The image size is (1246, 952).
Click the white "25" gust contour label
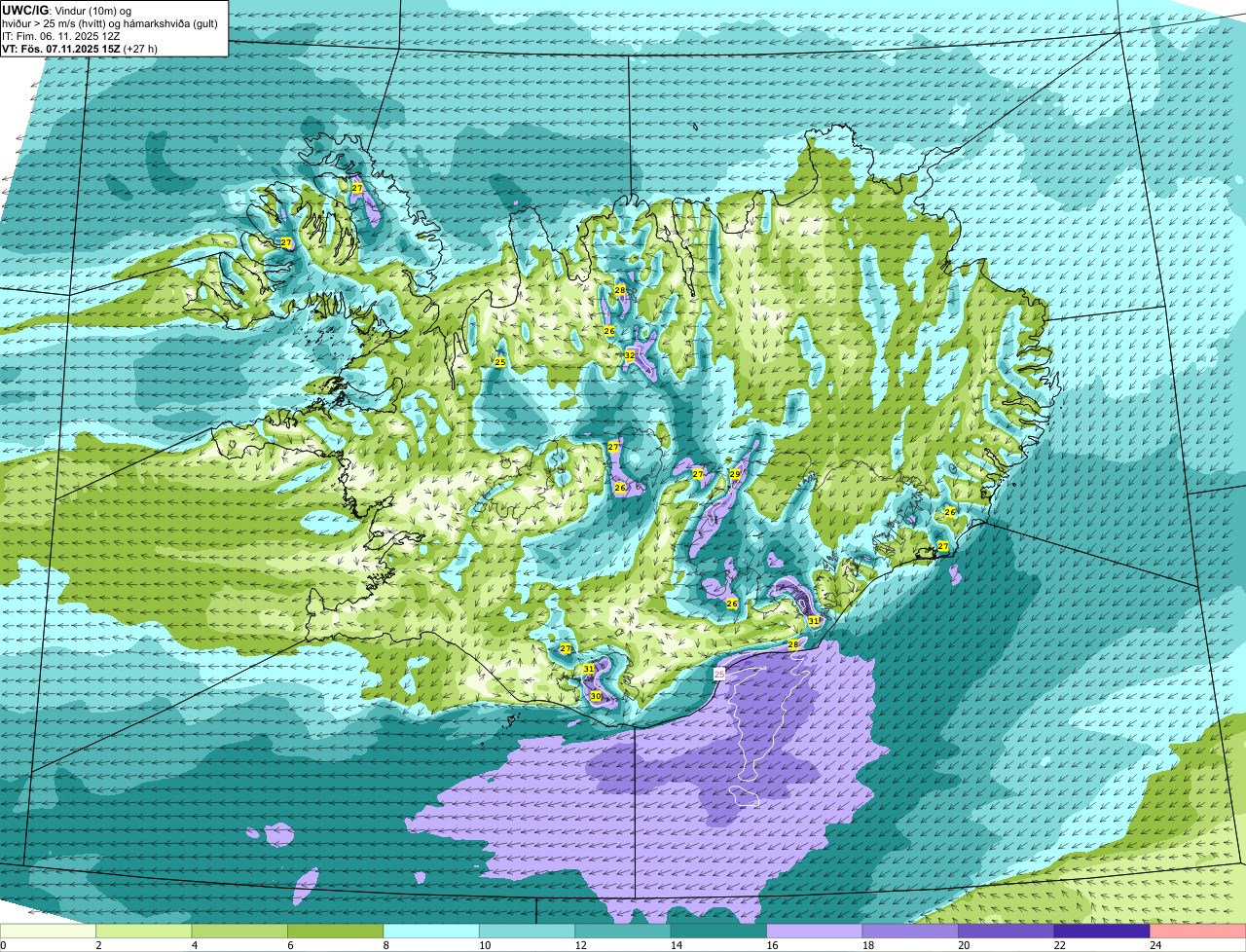[x=719, y=674]
